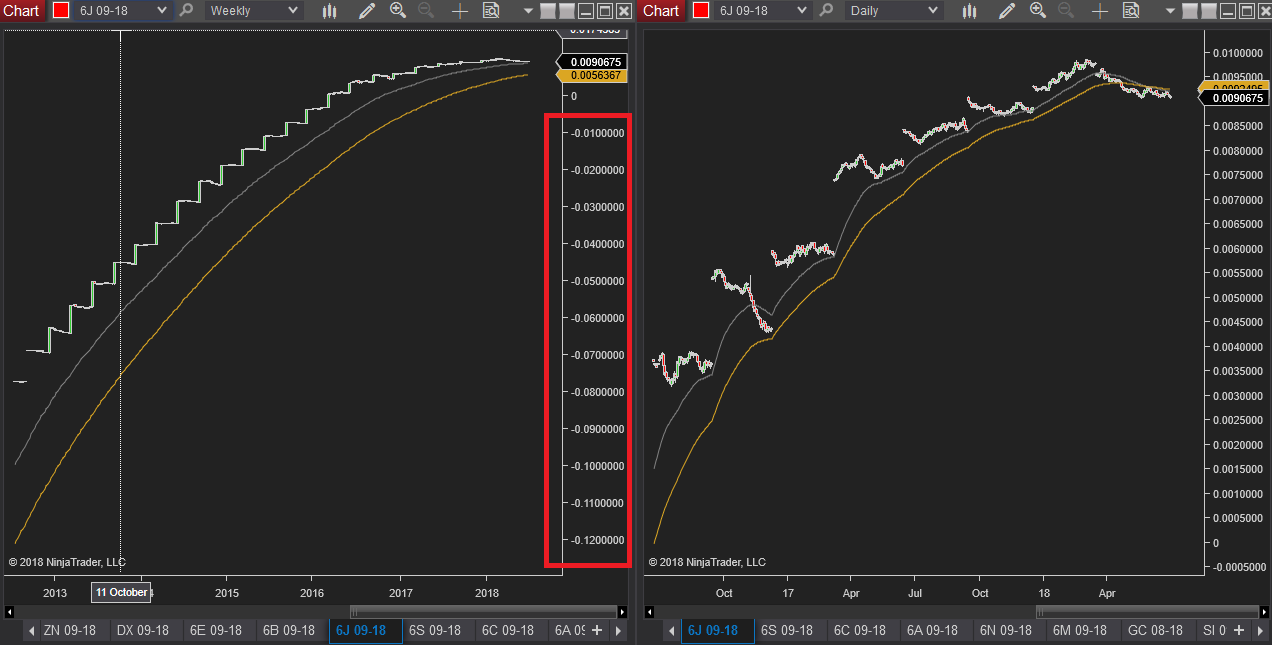Zoom in on the Daily chart
This screenshot has height=648, width=1272.
coord(1038,11)
